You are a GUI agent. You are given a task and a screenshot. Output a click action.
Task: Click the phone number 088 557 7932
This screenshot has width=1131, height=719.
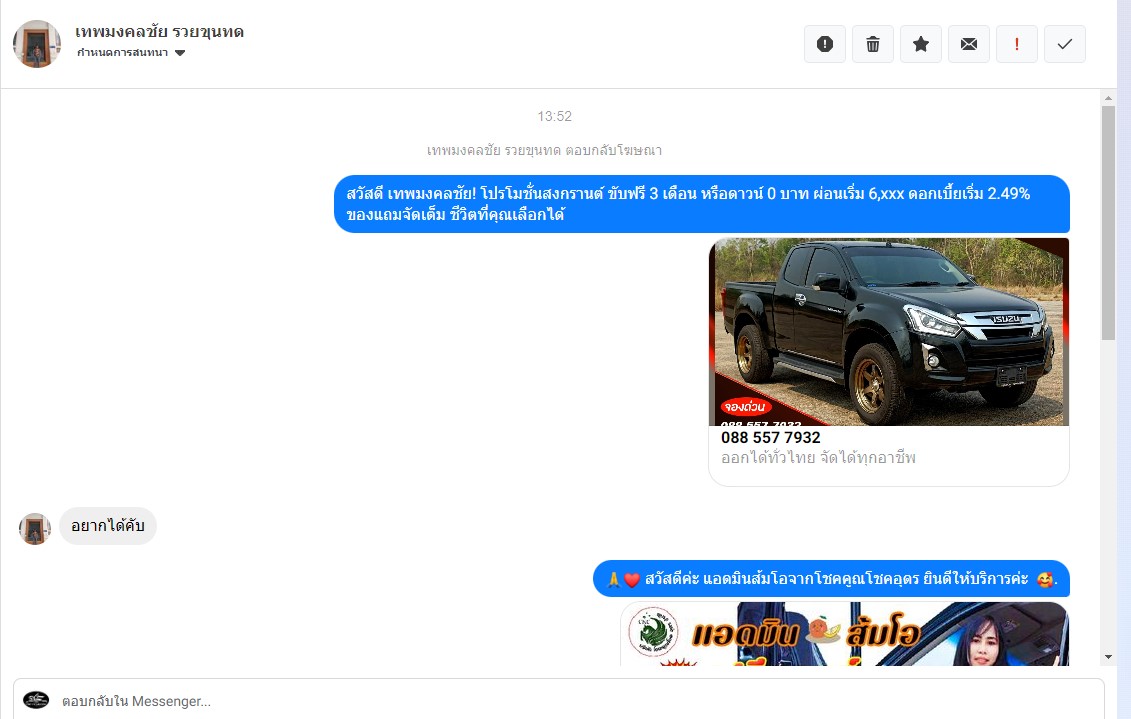pos(770,438)
